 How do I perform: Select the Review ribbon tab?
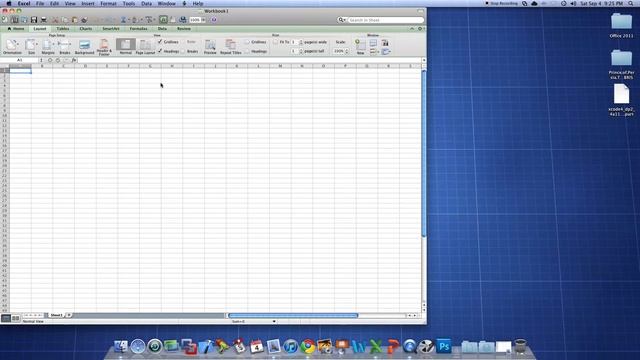coord(184,29)
